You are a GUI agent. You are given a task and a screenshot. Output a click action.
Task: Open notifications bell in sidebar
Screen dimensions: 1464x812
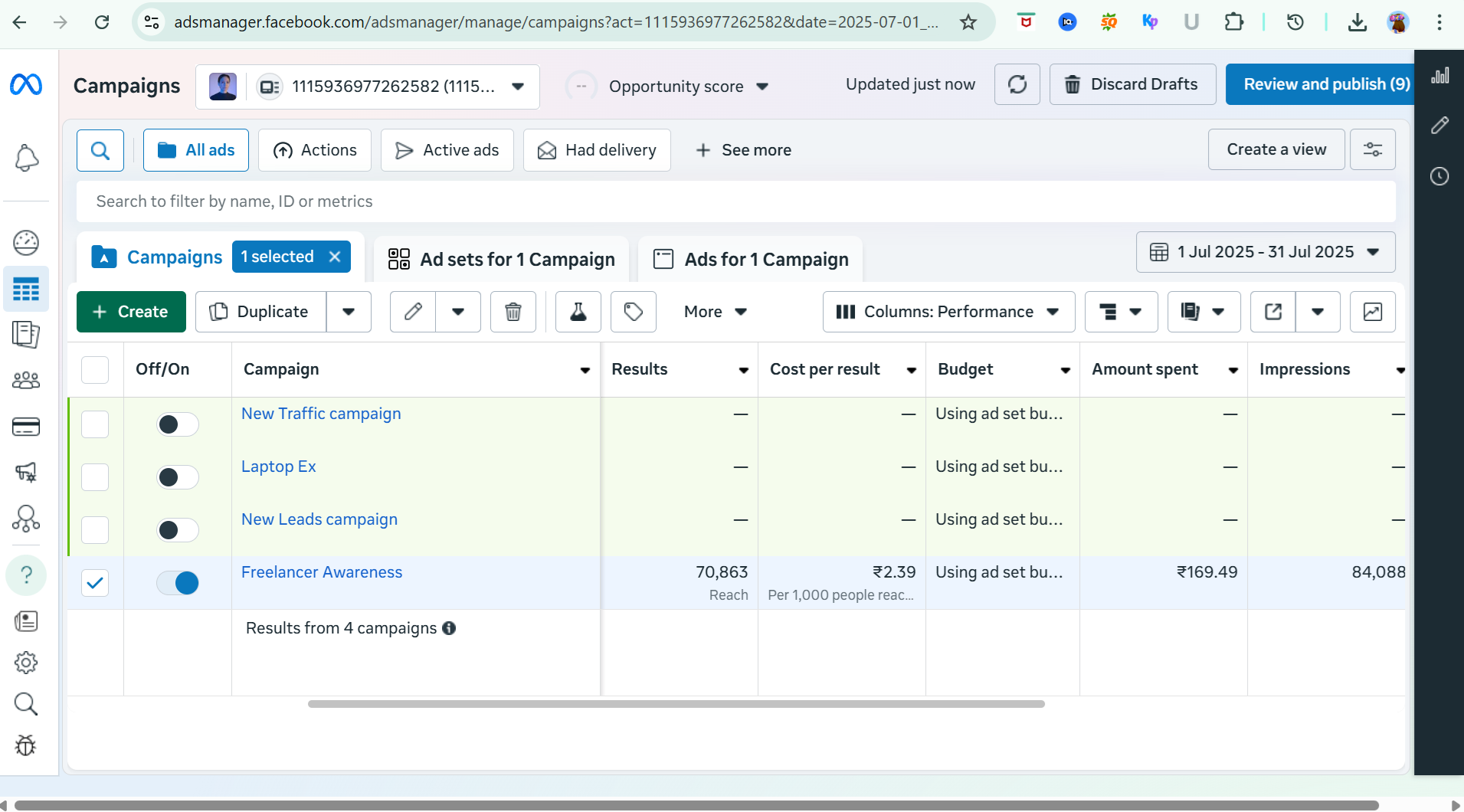coord(26,158)
